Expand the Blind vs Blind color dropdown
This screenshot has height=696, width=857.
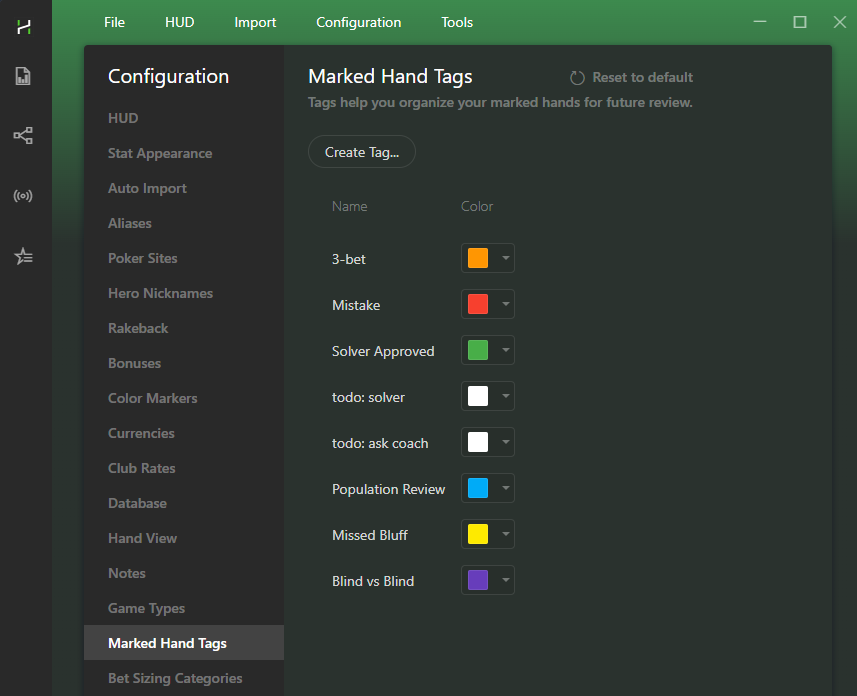[x=506, y=580]
